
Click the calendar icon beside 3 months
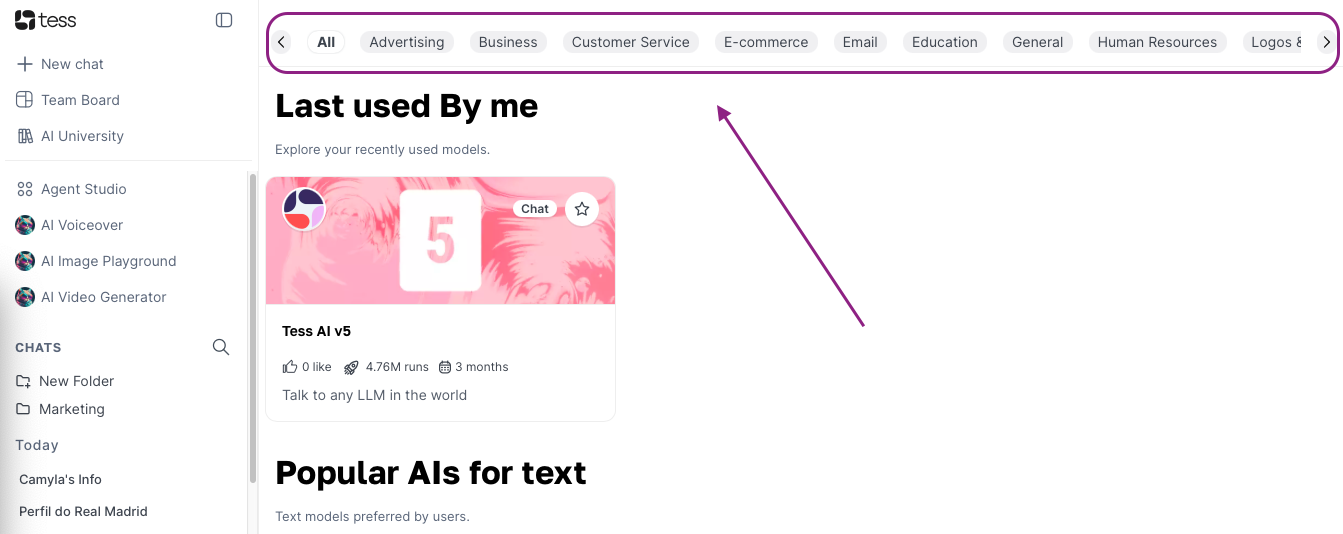click(x=445, y=367)
